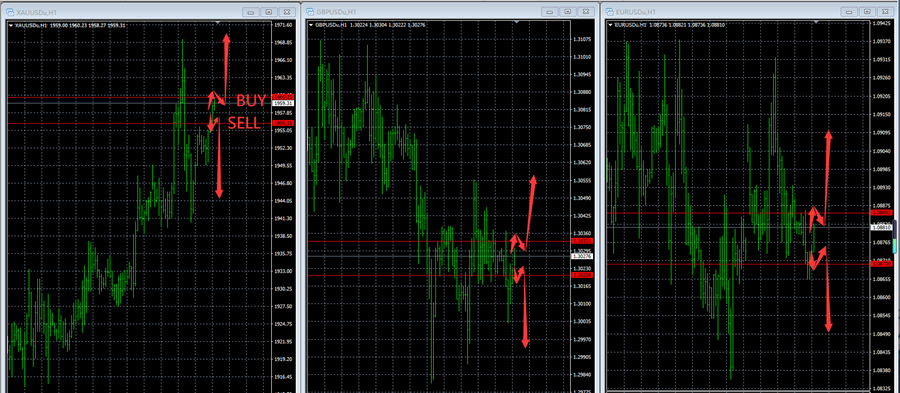Maximize the XAUUSDu,H1 chart window
This screenshot has width=900, height=393.
point(268,11)
